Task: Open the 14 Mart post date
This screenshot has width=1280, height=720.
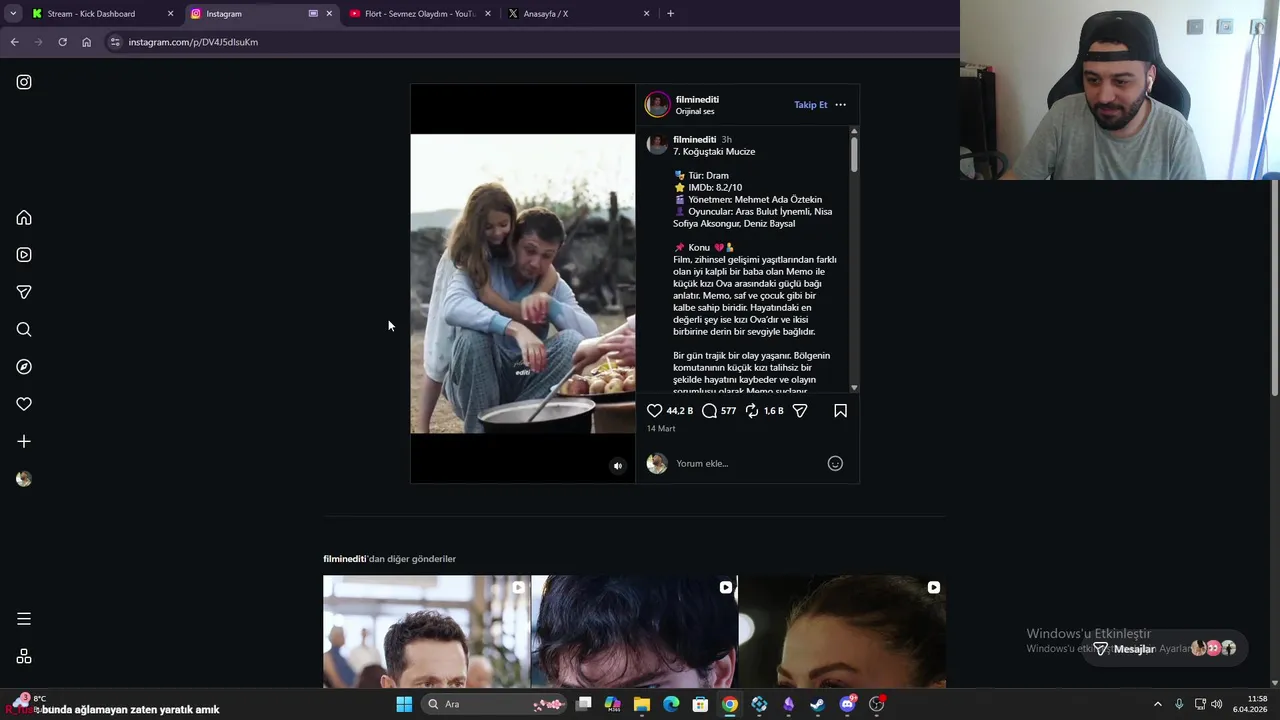Action: click(661, 429)
